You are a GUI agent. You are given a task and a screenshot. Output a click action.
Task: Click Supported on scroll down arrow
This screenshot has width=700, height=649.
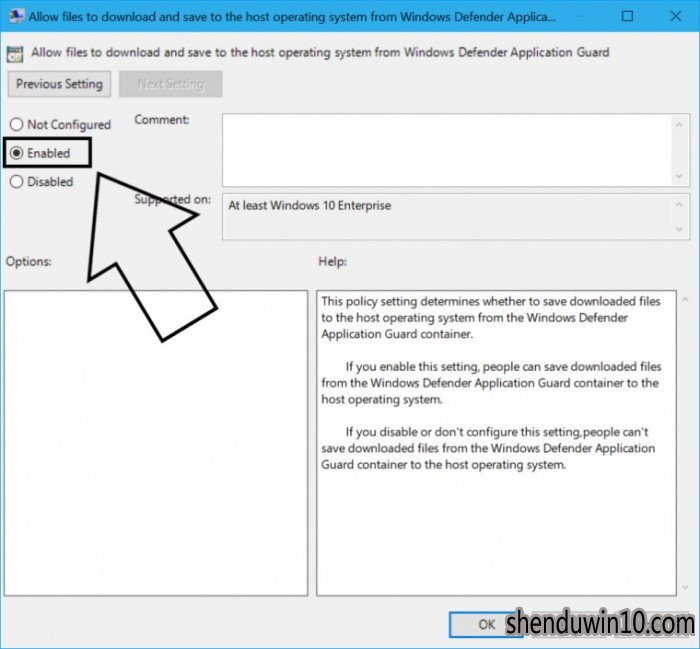point(679,229)
